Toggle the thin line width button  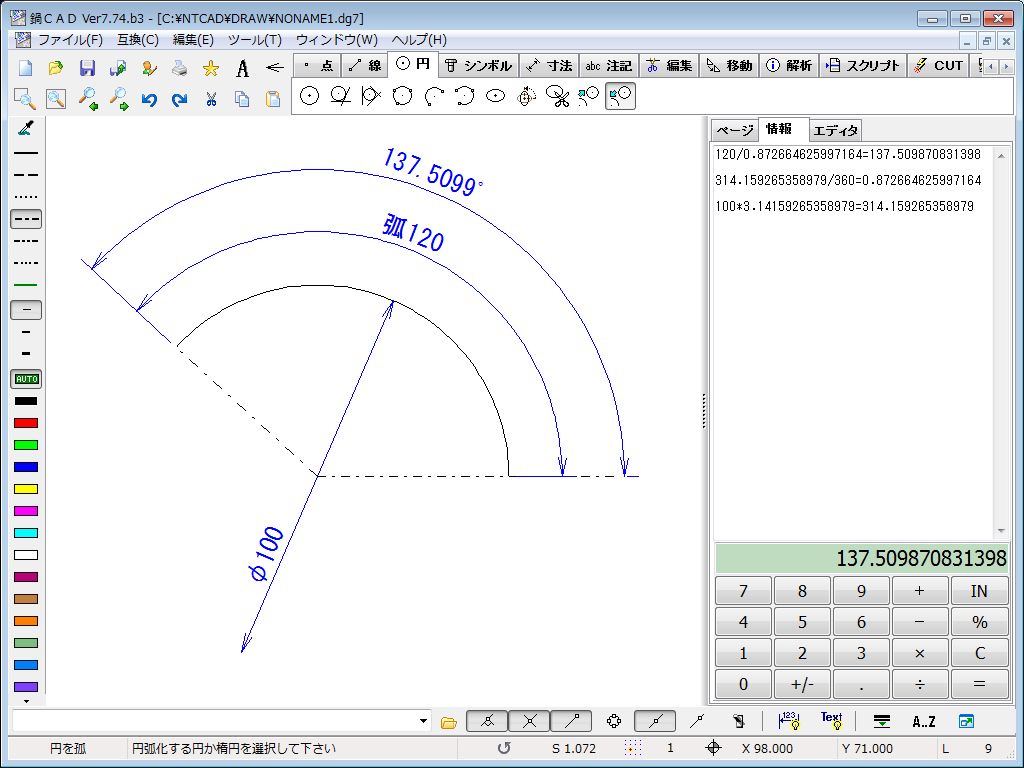coord(26,310)
